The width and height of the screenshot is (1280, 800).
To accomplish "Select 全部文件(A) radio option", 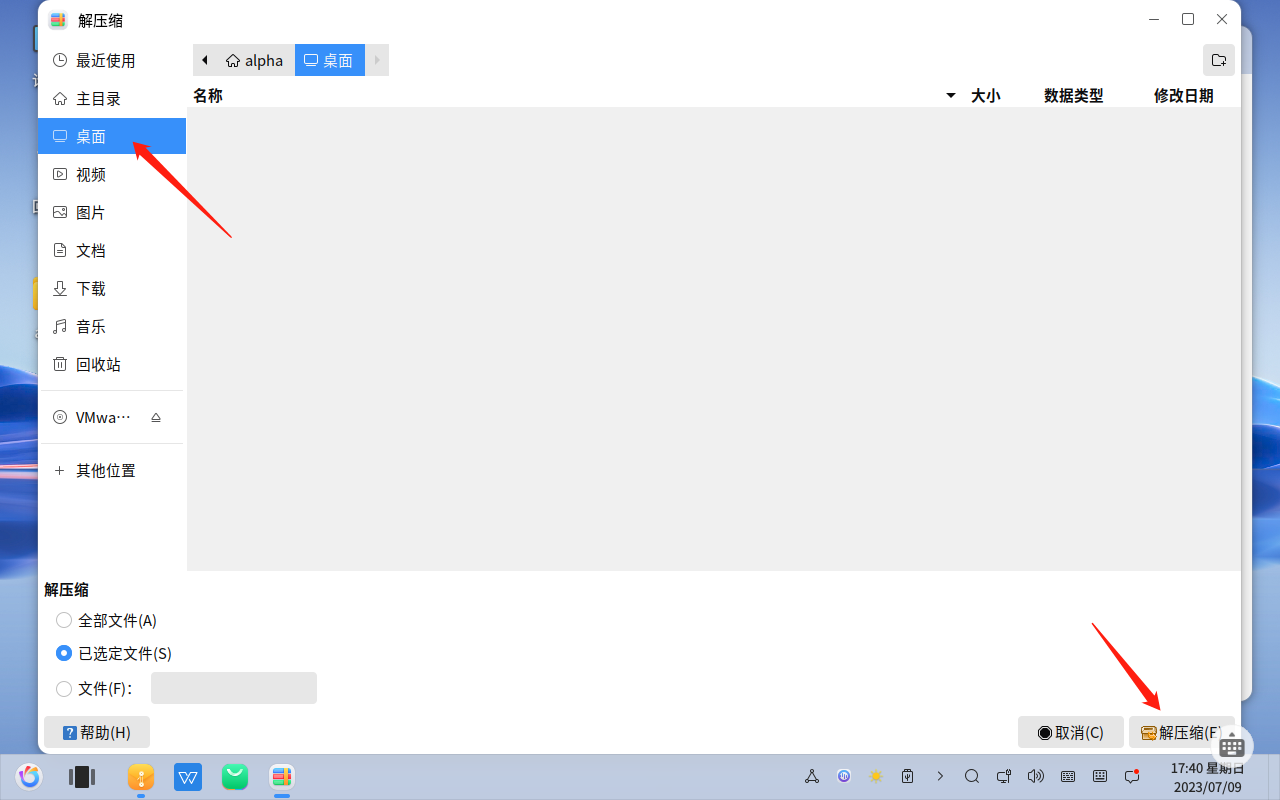I will pyautogui.click(x=106, y=620).
